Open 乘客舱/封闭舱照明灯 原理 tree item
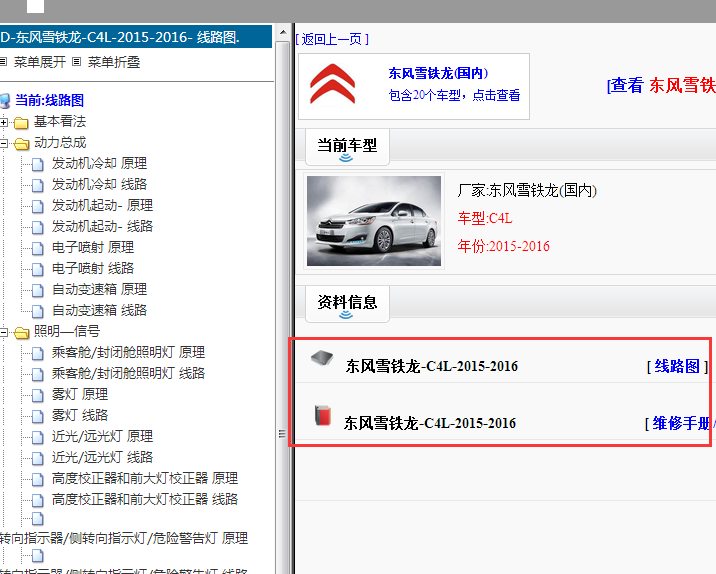Screen dimensions: 716x574 [128, 353]
